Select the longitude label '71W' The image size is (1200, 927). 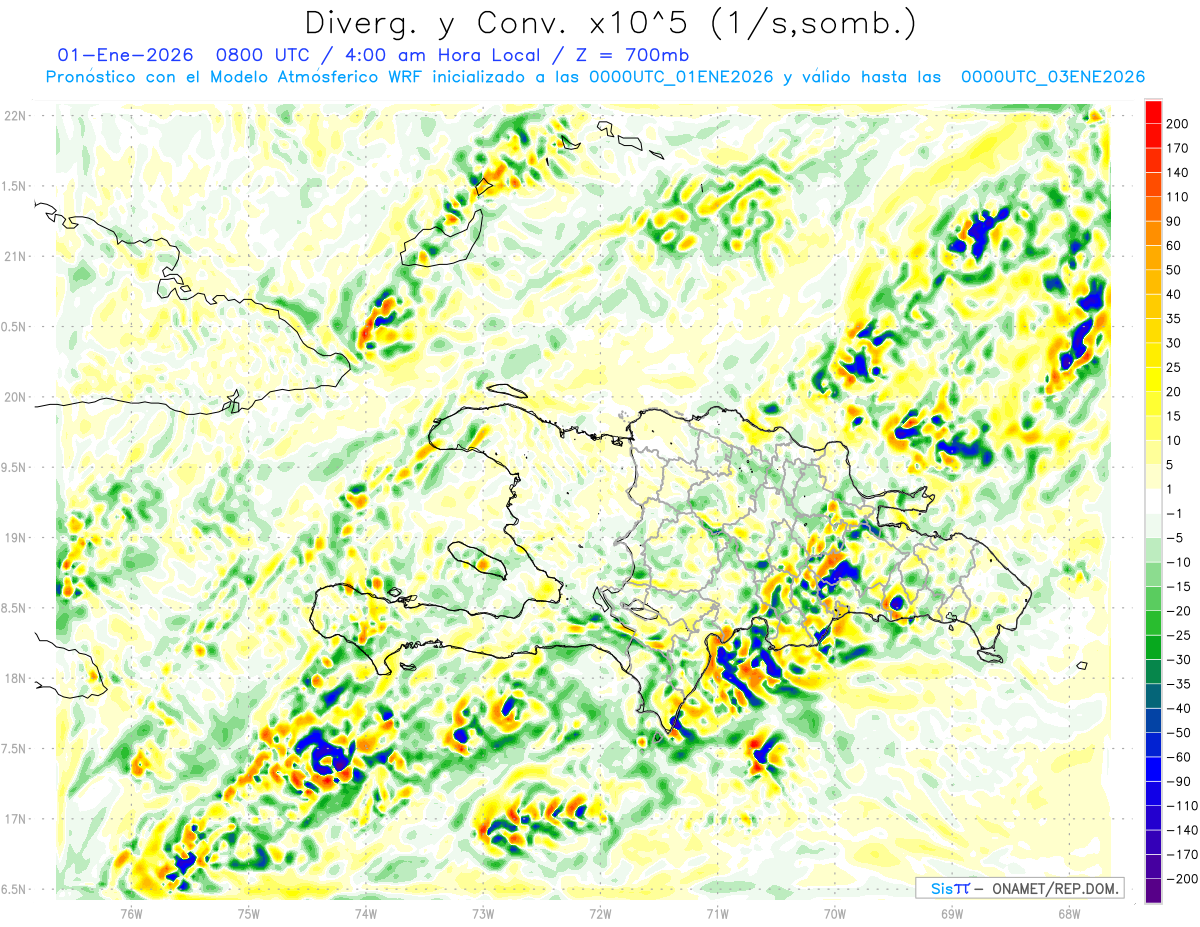717,913
